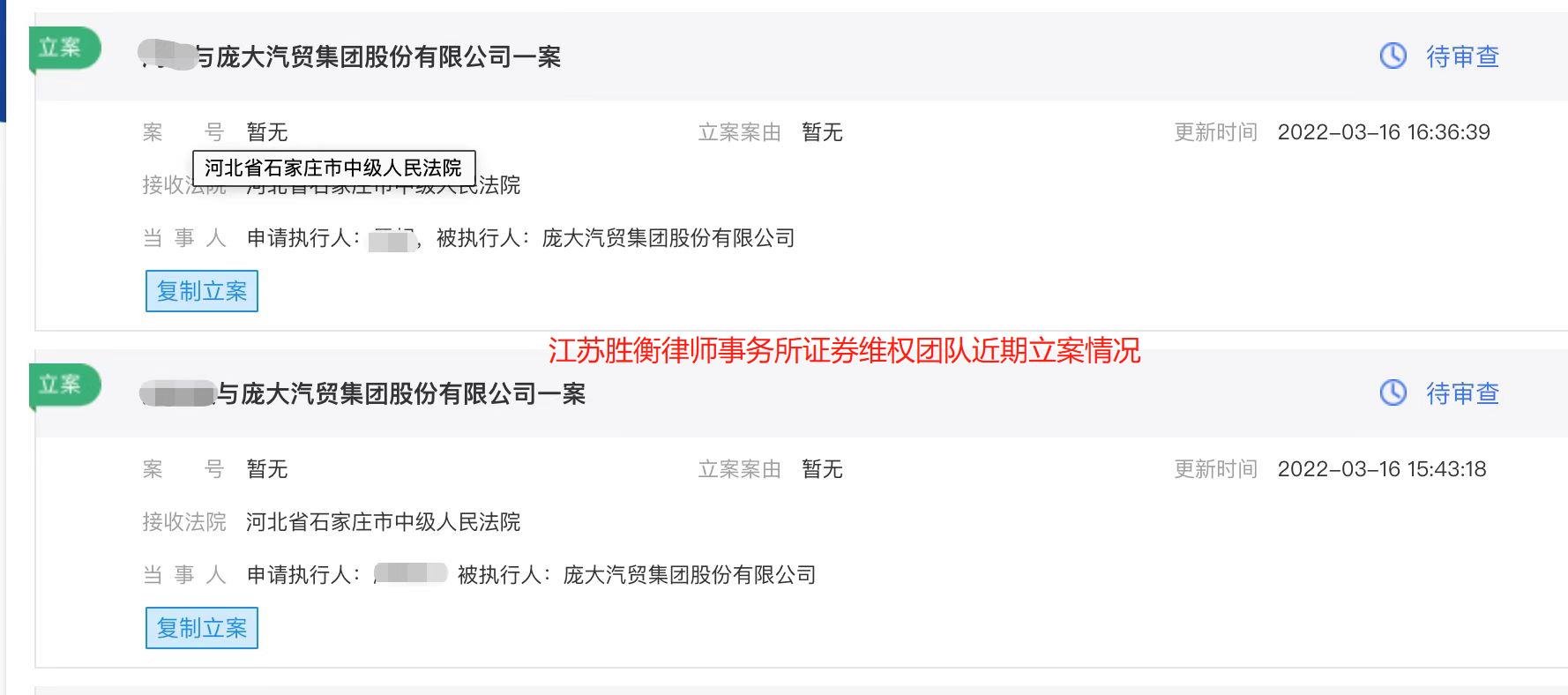Click the clock icon beside the 15:43:18 case status
This screenshot has width=1568, height=695.
[x=1393, y=393]
